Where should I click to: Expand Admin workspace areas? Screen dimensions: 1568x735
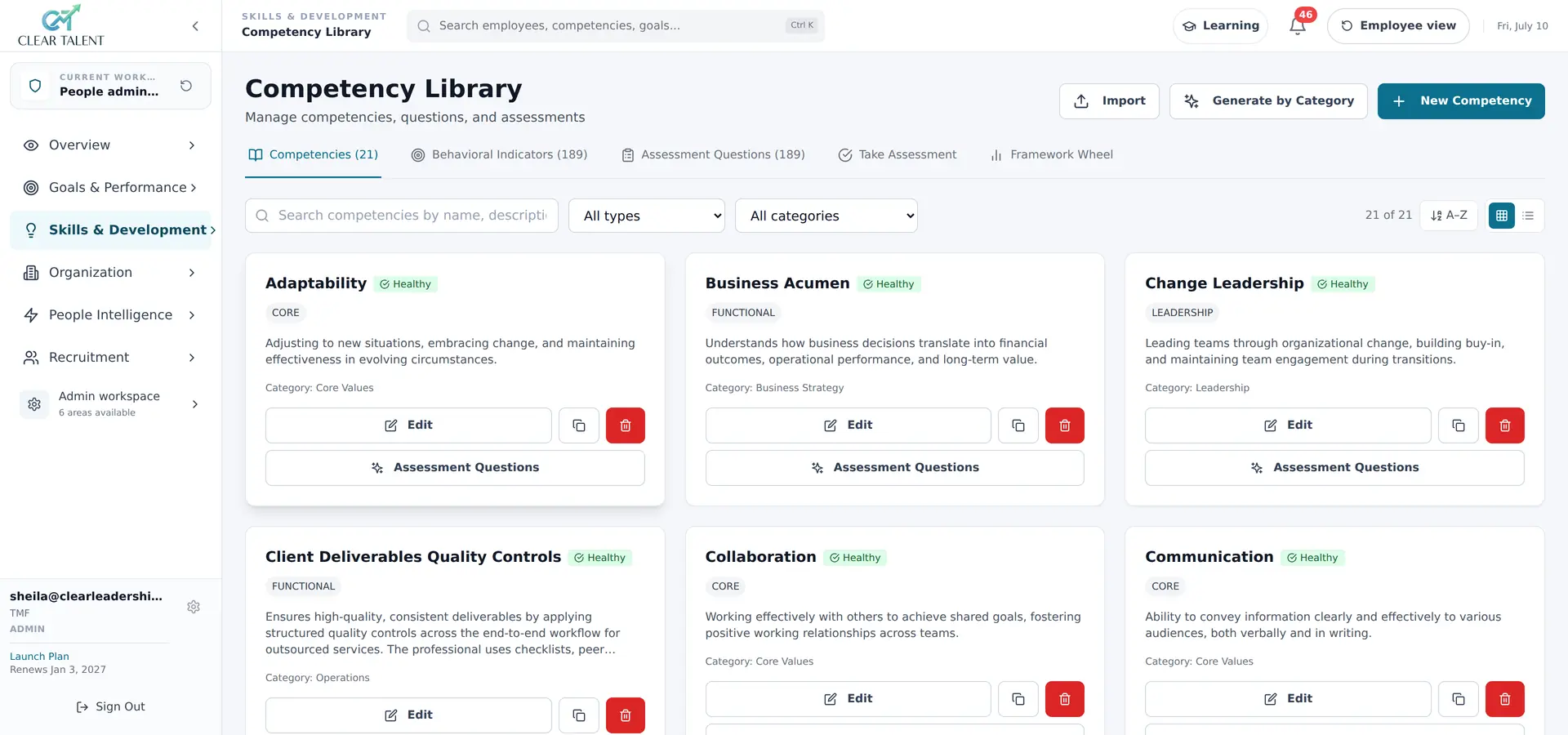click(x=110, y=404)
